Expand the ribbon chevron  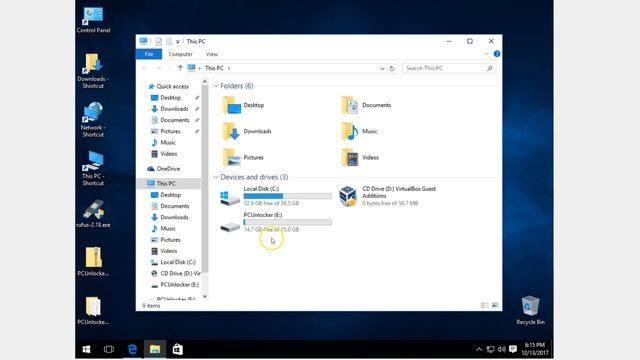pyautogui.click(x=487, y=54)
